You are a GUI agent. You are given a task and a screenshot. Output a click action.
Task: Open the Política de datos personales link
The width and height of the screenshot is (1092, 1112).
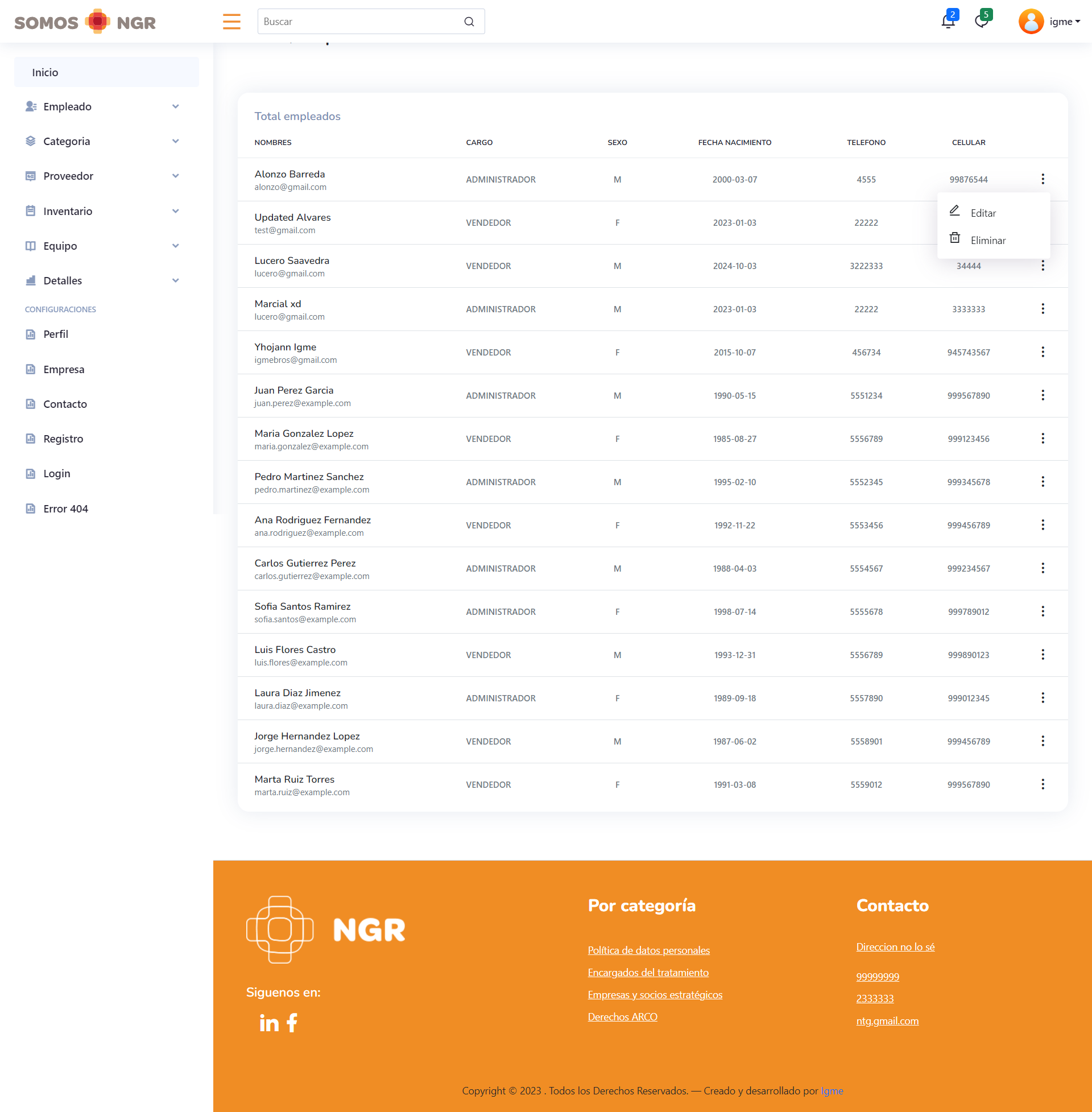pos(649,950)
